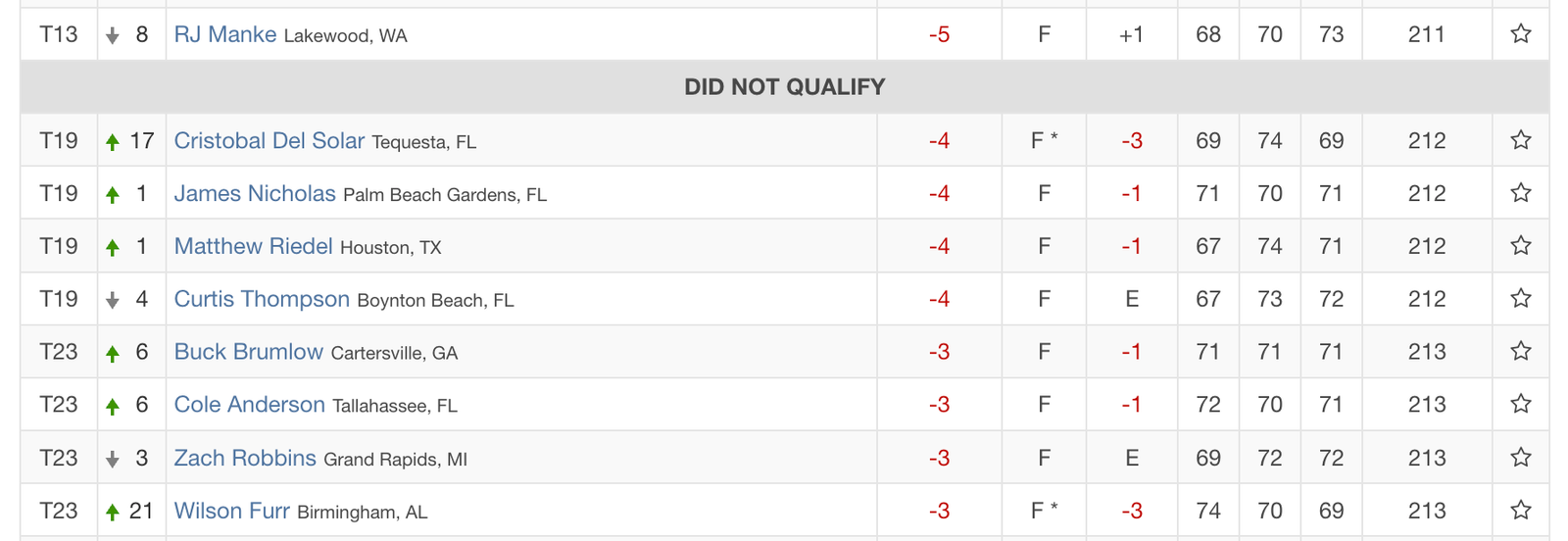1568x541 pixels.
Task: Open Cristobal Del Solar's scorecard link
Action: 269,140
